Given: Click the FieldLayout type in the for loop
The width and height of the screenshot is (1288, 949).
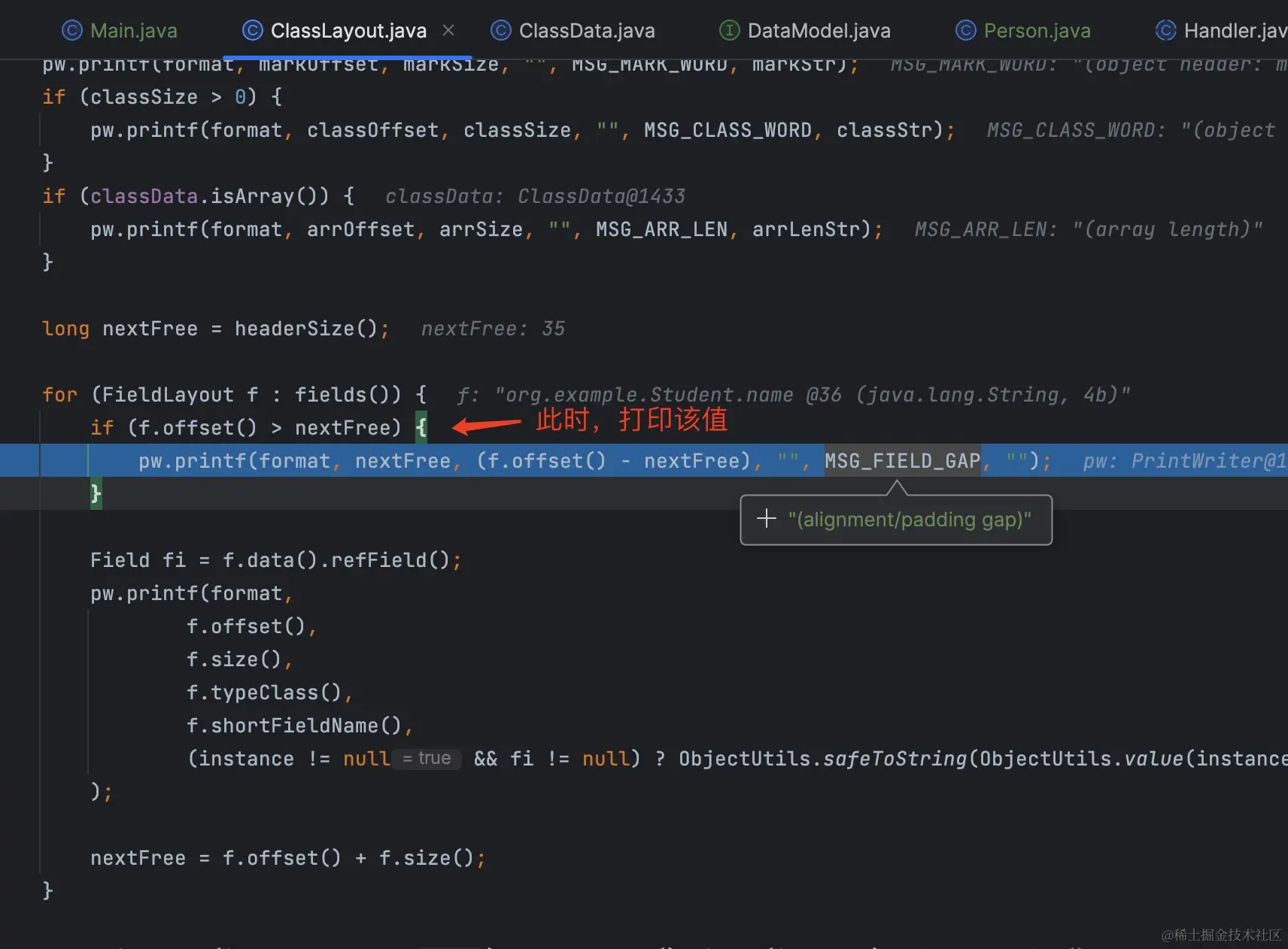Looking at the screenshot, I should 168,395.
